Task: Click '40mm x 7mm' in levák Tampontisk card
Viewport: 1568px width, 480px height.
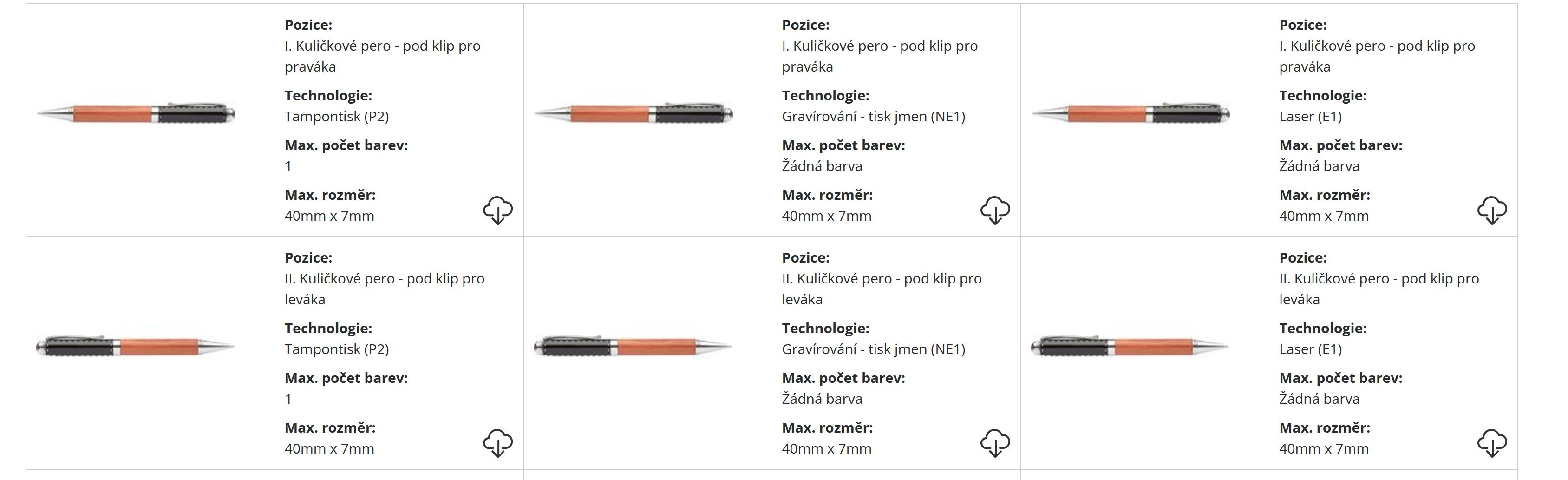Action: coord(329,449)
